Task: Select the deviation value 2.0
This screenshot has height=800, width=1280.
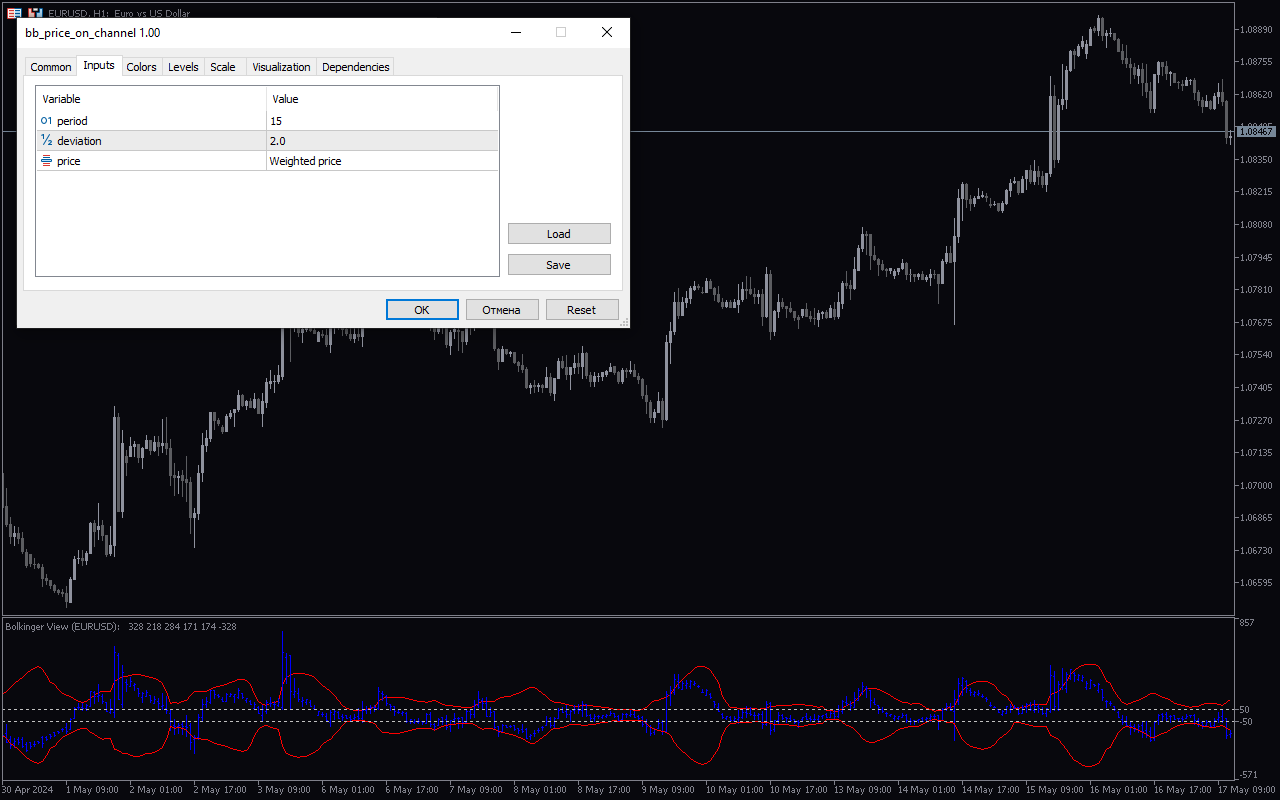Action: (x=382, y=141)
